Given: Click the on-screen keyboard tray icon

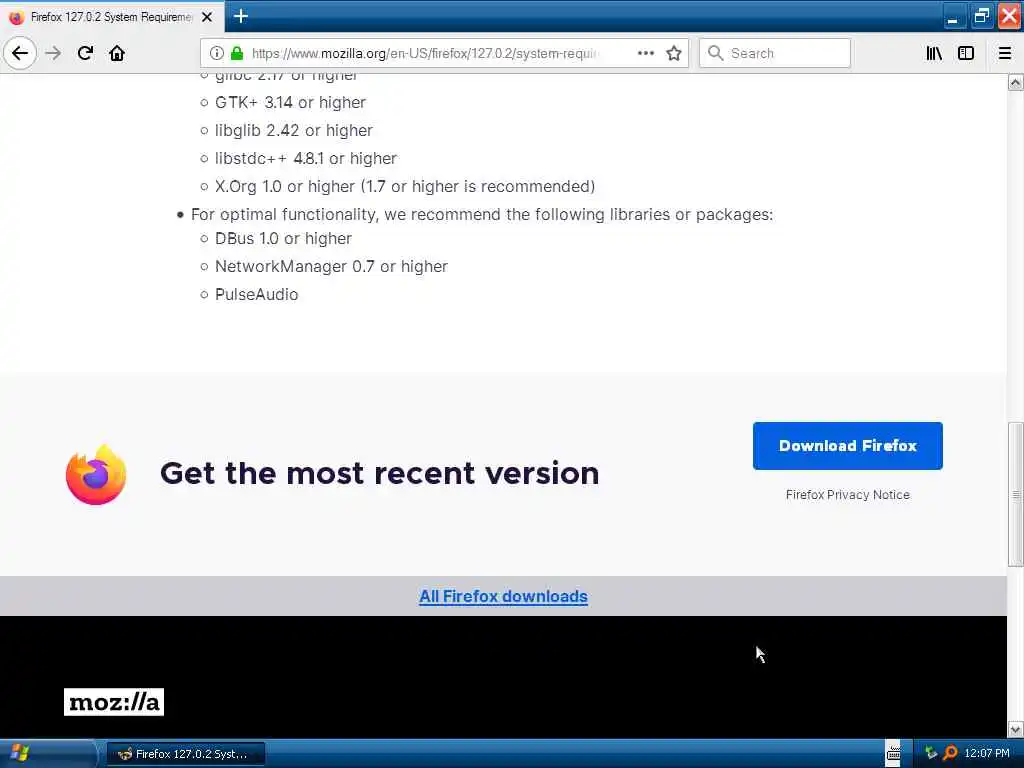Looking at the screenshot, I should coord(893,754).
